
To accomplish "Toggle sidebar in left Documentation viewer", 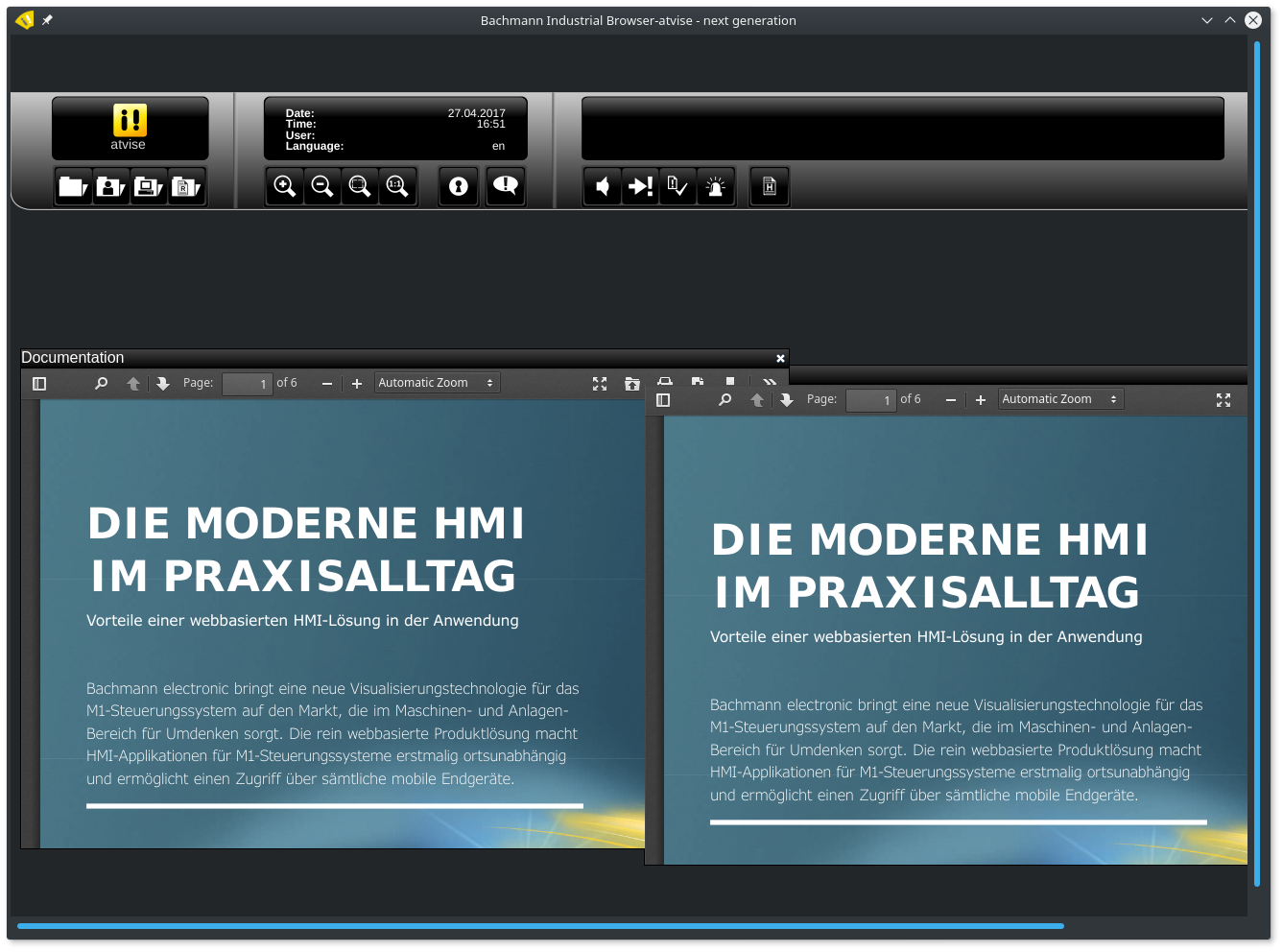I will 39,384.
